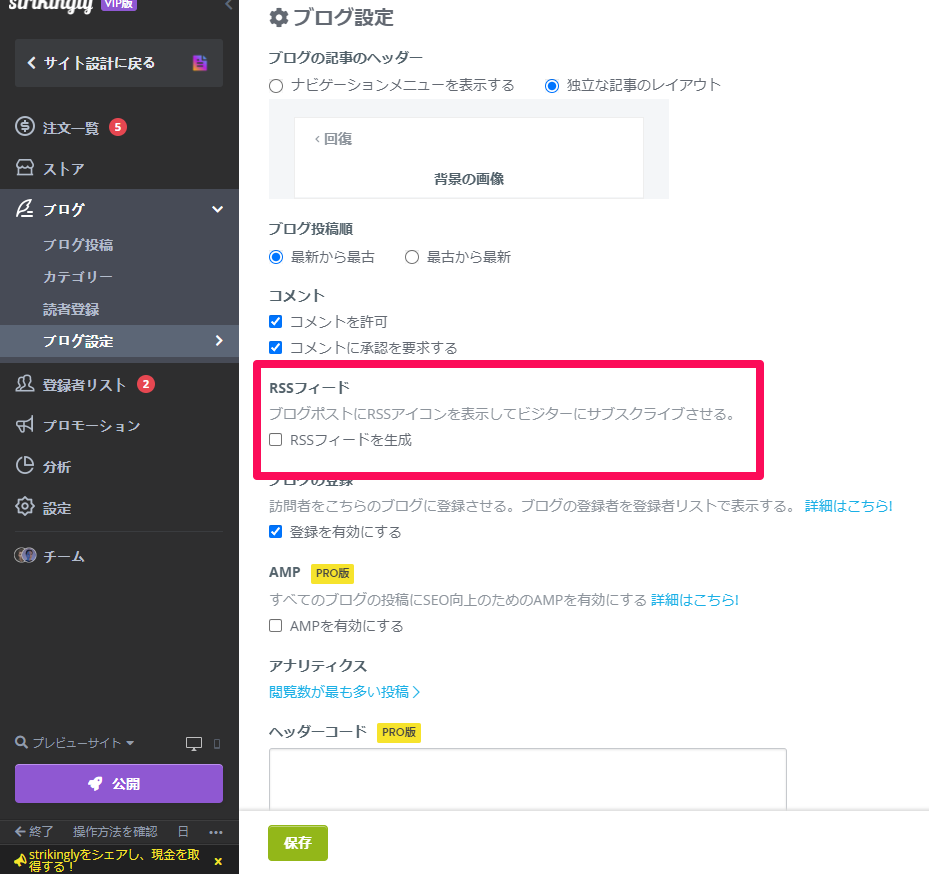Viewport: 929px width, 874px height.
Task: Click the analytics pie chart icon
Action: click(25, 466)
